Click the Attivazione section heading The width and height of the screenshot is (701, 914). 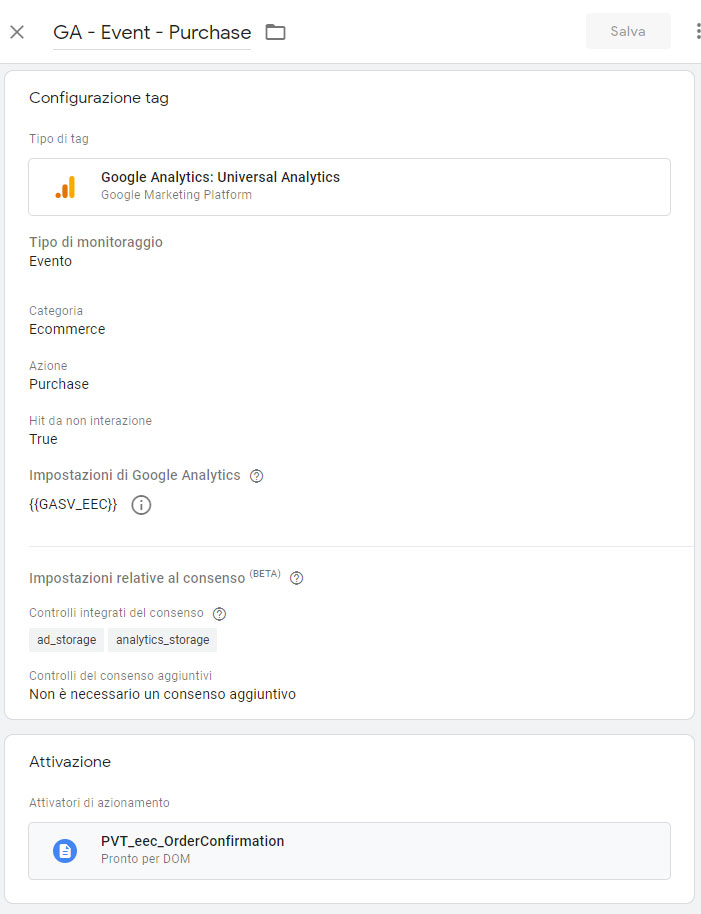pyautogui.click(x=70, y=762)
